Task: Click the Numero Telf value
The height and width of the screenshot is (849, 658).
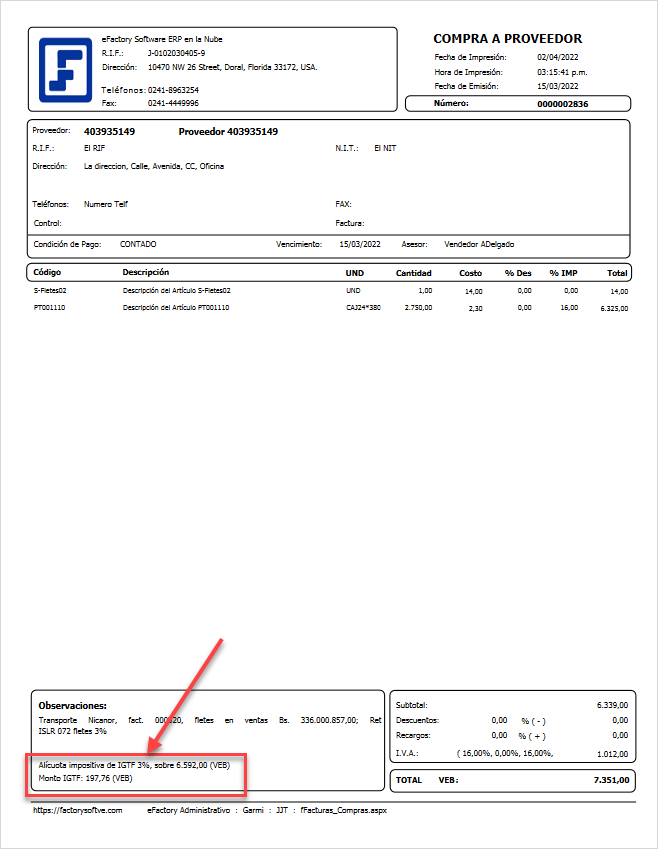Action: (106, 204)
